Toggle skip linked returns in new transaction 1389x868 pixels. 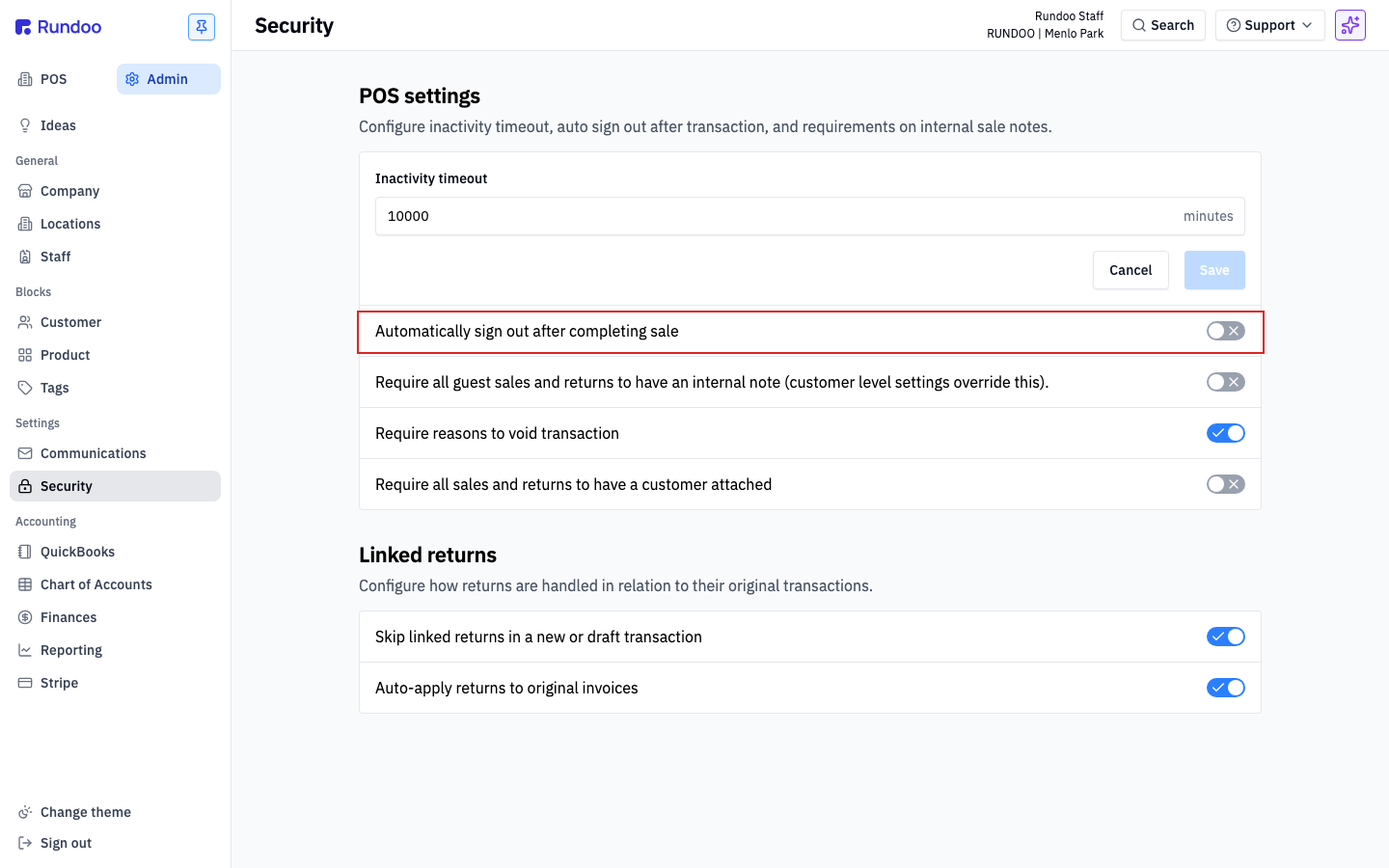[x=1226, y=637]
